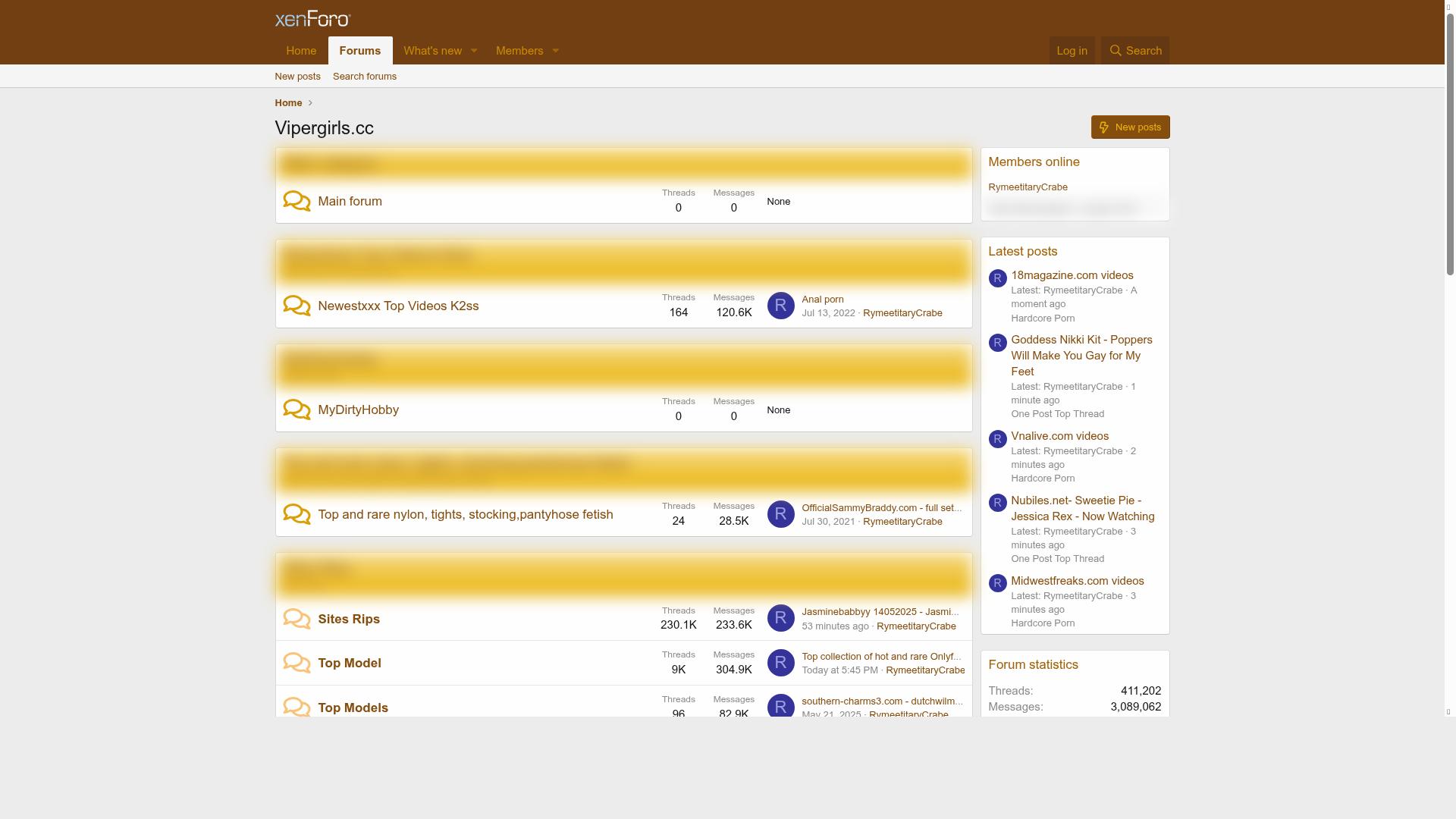Open the Forums tab

360,51
